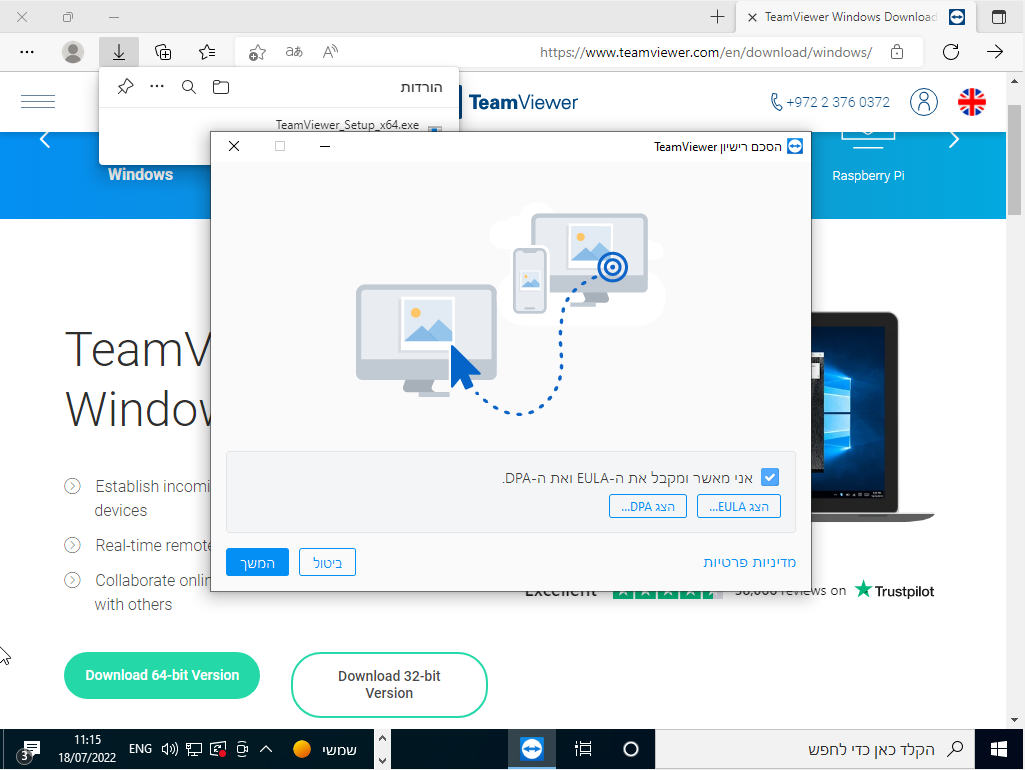Open volume control in system tray

coord(169,749)
